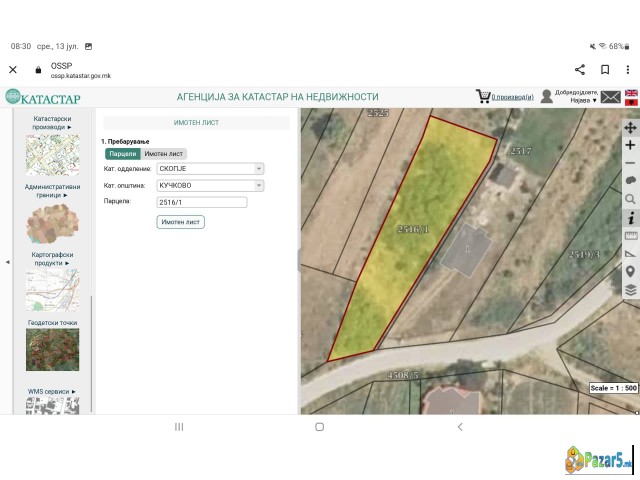
Task: Zoom in with the plus tool
Action: (630, 145)
